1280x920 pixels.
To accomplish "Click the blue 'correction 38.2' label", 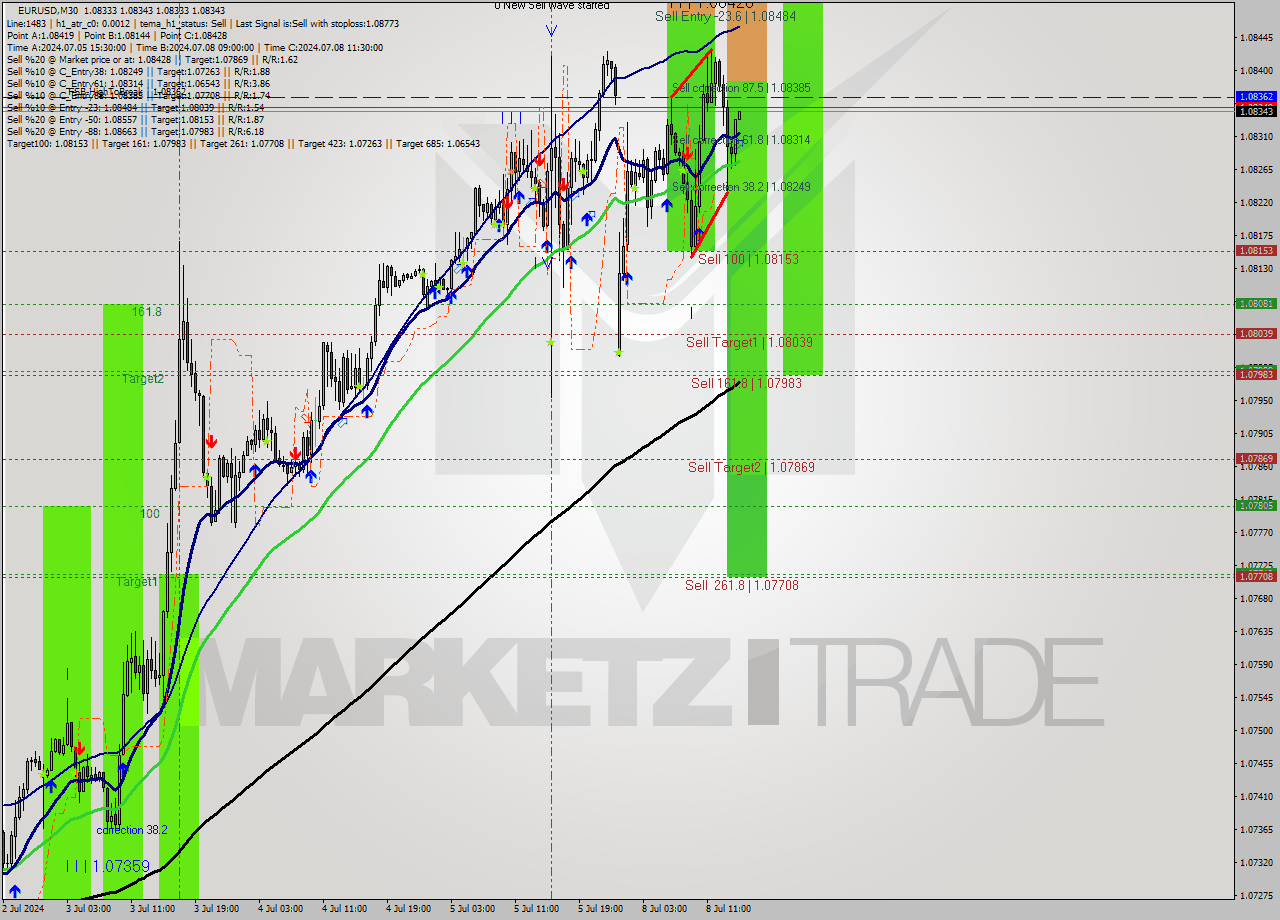I will click(132, 830).
